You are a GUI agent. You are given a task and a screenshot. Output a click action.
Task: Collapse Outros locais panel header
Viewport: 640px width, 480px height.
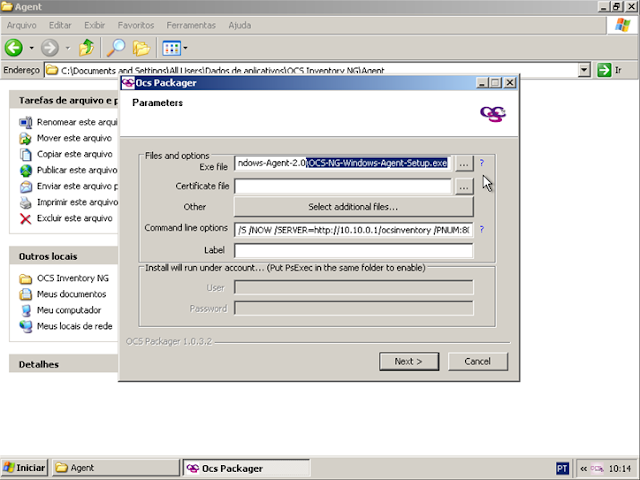click(x=64, y=256)
